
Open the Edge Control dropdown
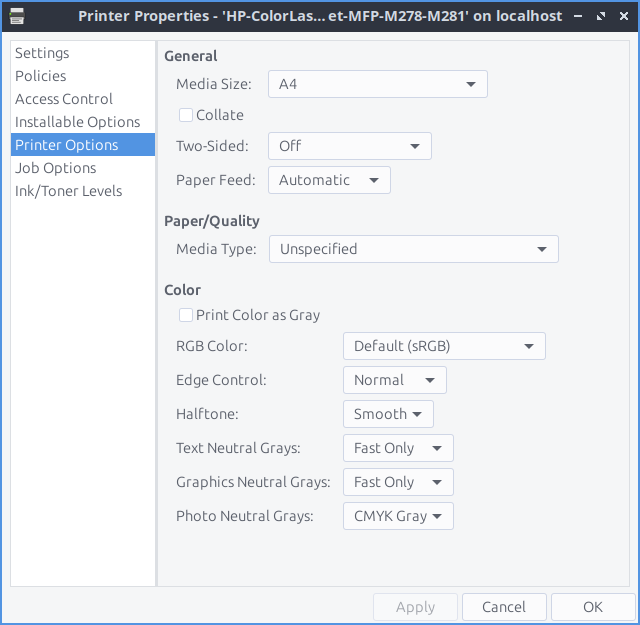pos(393,380)
